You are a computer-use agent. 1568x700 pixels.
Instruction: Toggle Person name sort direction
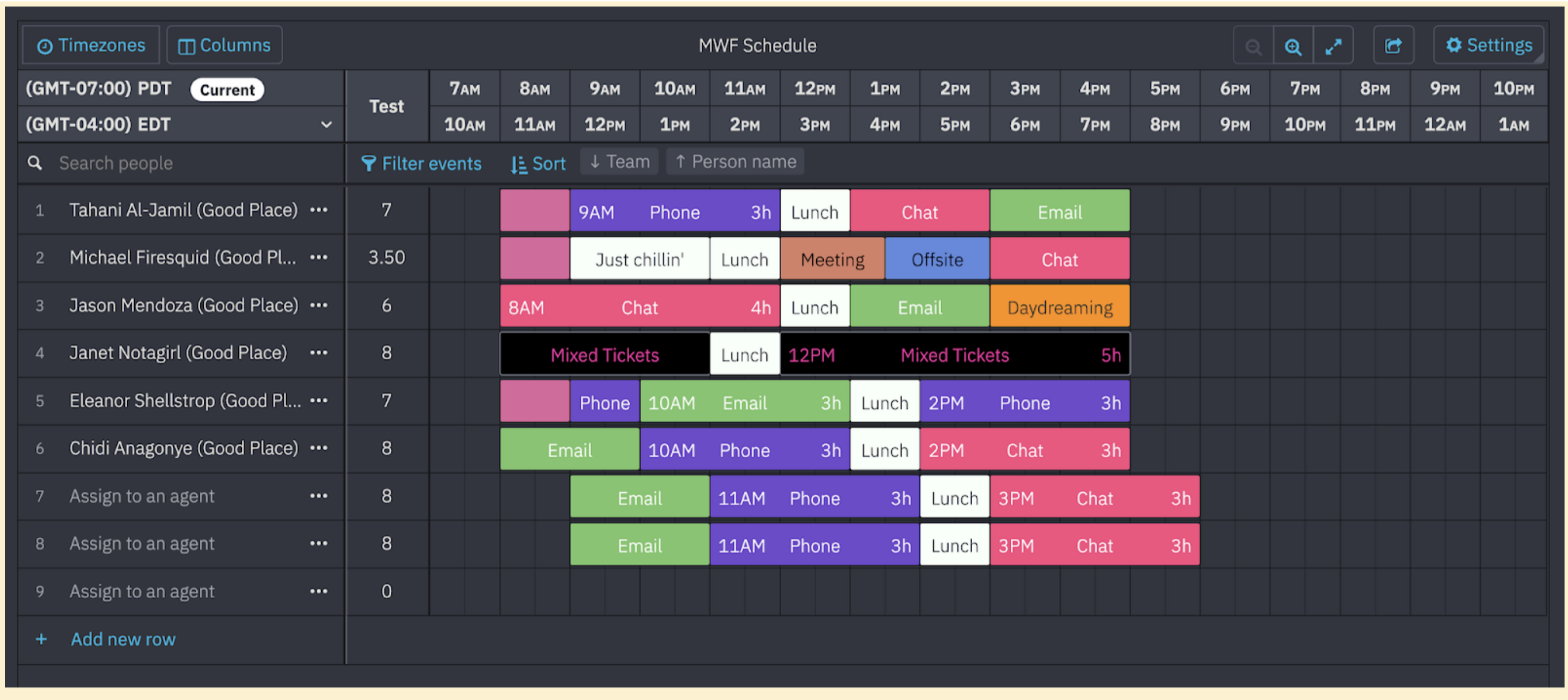tap(734, 161)
